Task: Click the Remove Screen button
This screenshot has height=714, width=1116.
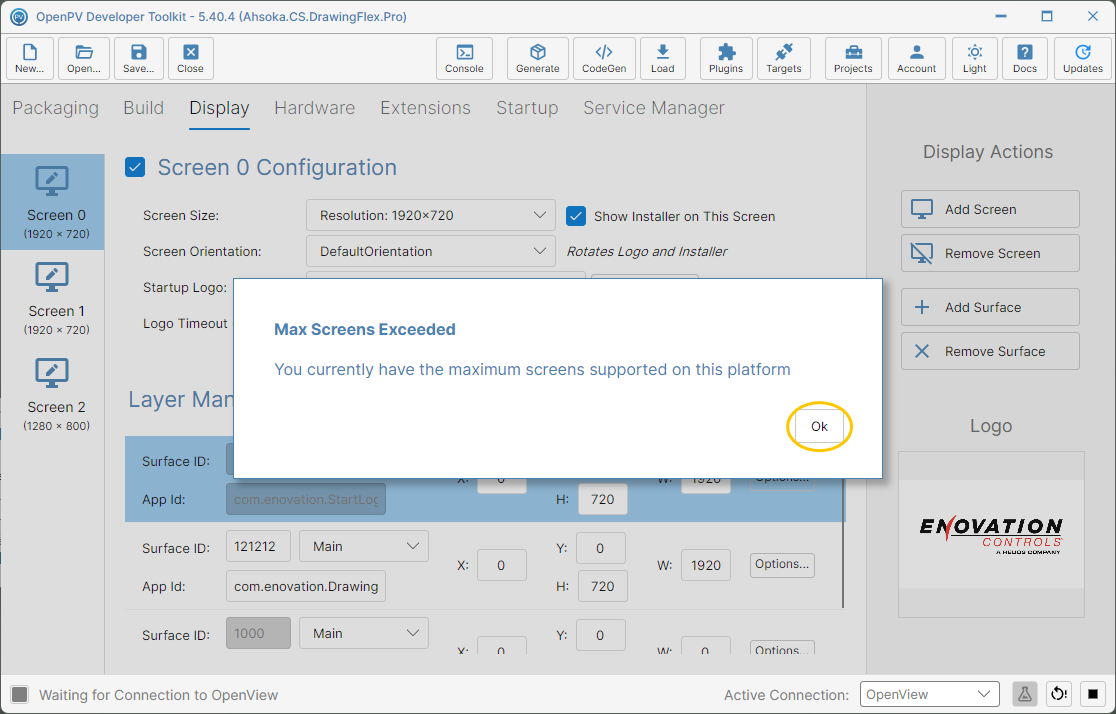Action: point(990,253)
